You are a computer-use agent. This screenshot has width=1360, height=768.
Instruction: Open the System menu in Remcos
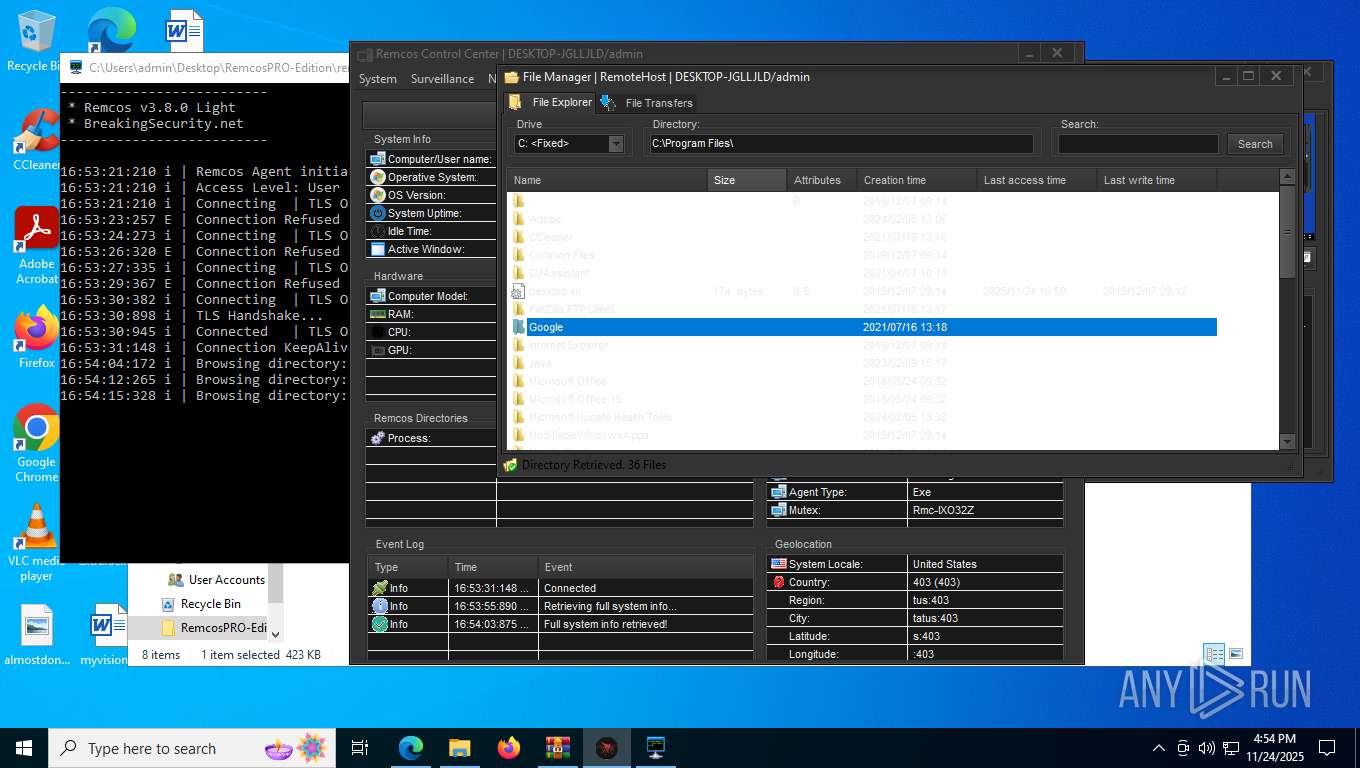(378, 79)
